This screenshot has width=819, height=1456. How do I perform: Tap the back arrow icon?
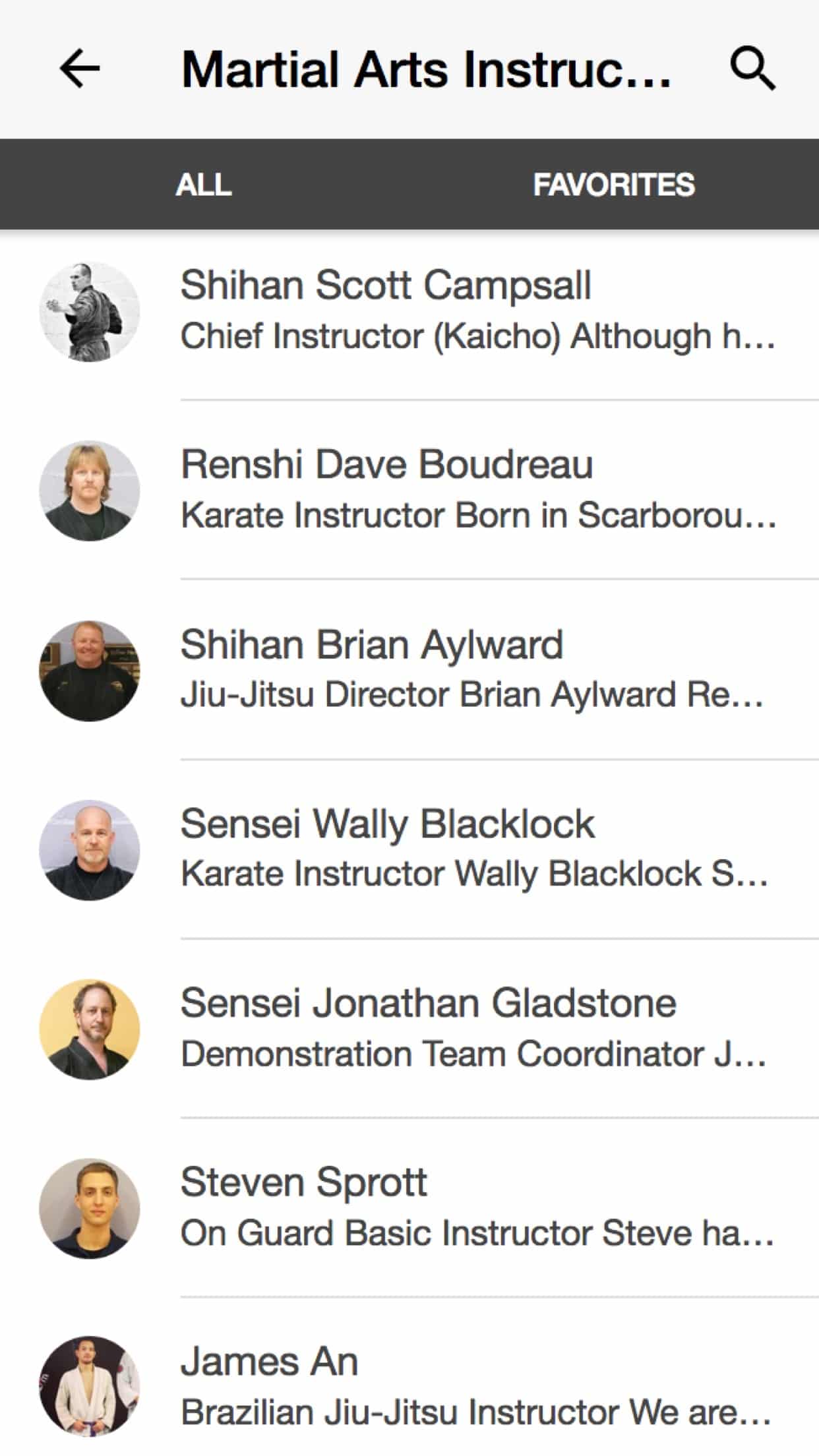point(80,69)
